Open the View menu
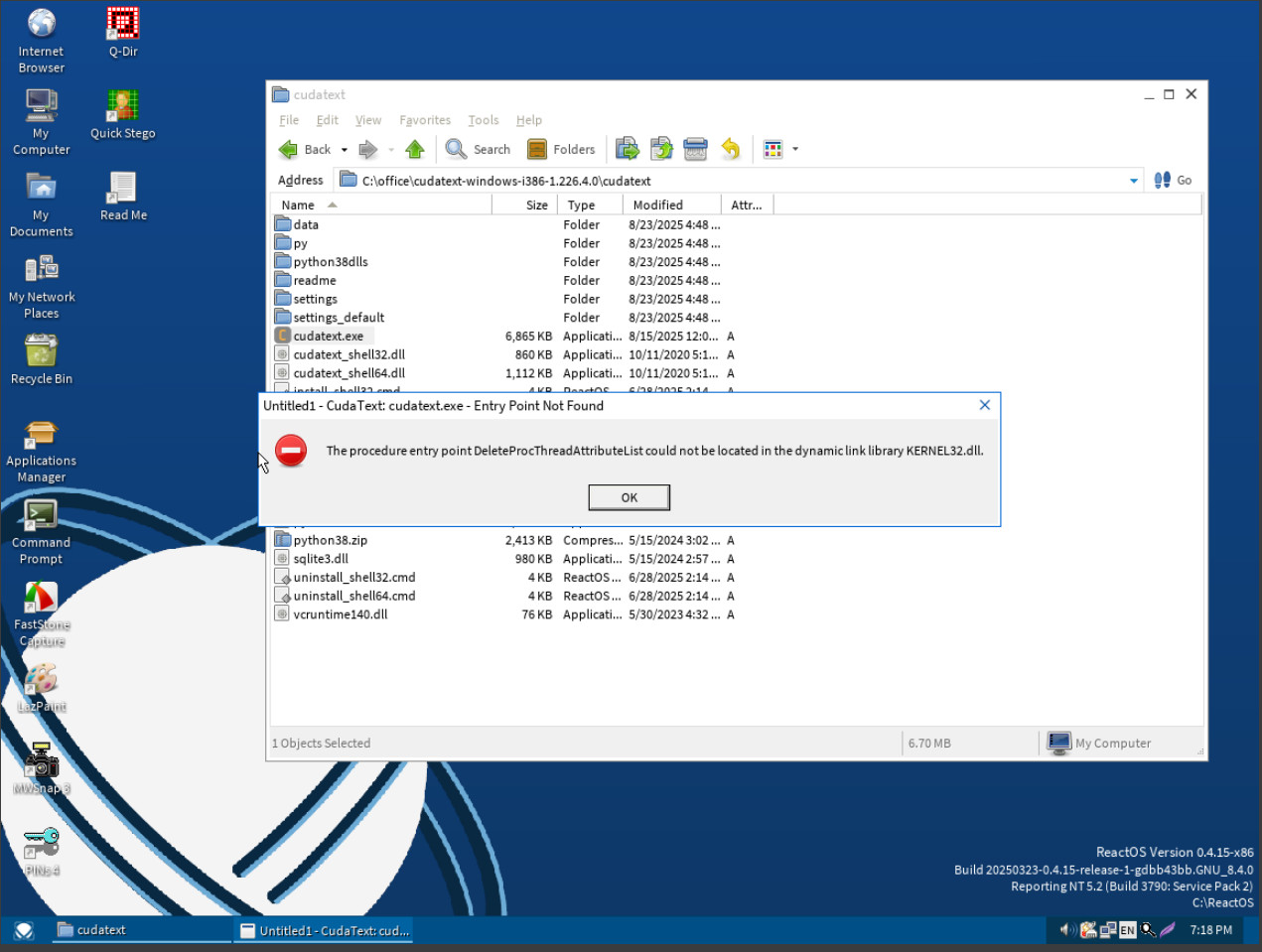 (368, 120)
